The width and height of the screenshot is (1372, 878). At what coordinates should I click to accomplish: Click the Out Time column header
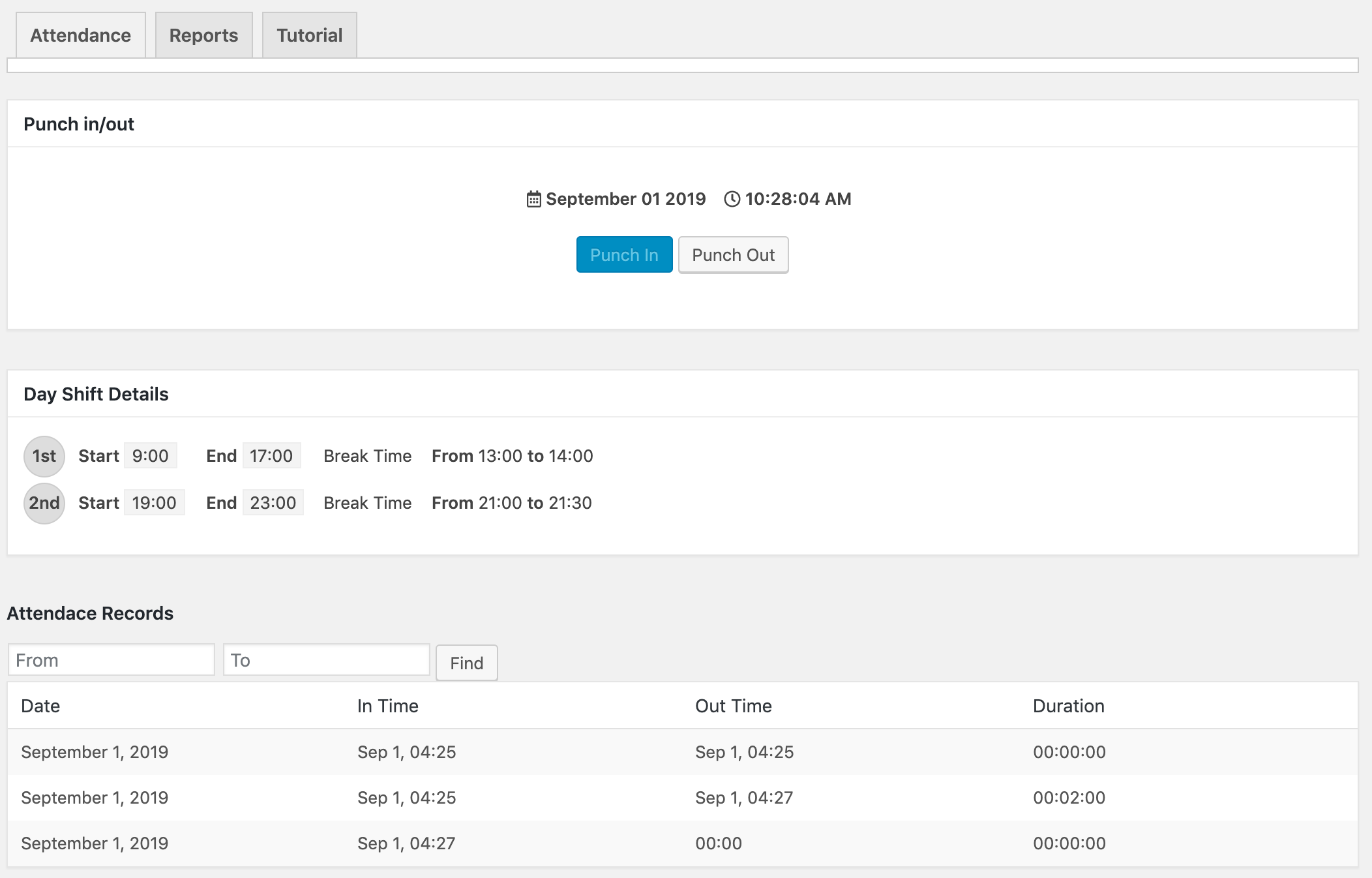(733, 706)
